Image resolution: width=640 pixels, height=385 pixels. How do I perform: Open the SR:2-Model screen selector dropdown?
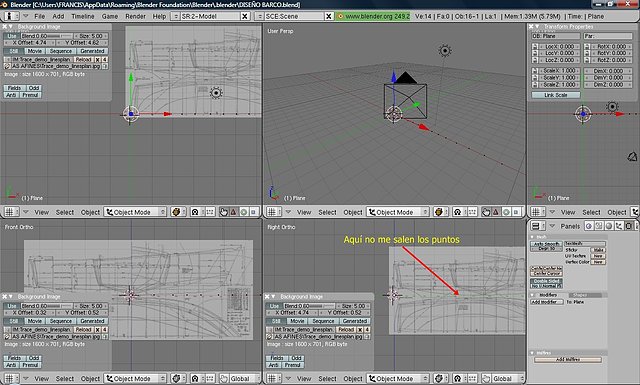pyautogui.click(x=211, y=16)
